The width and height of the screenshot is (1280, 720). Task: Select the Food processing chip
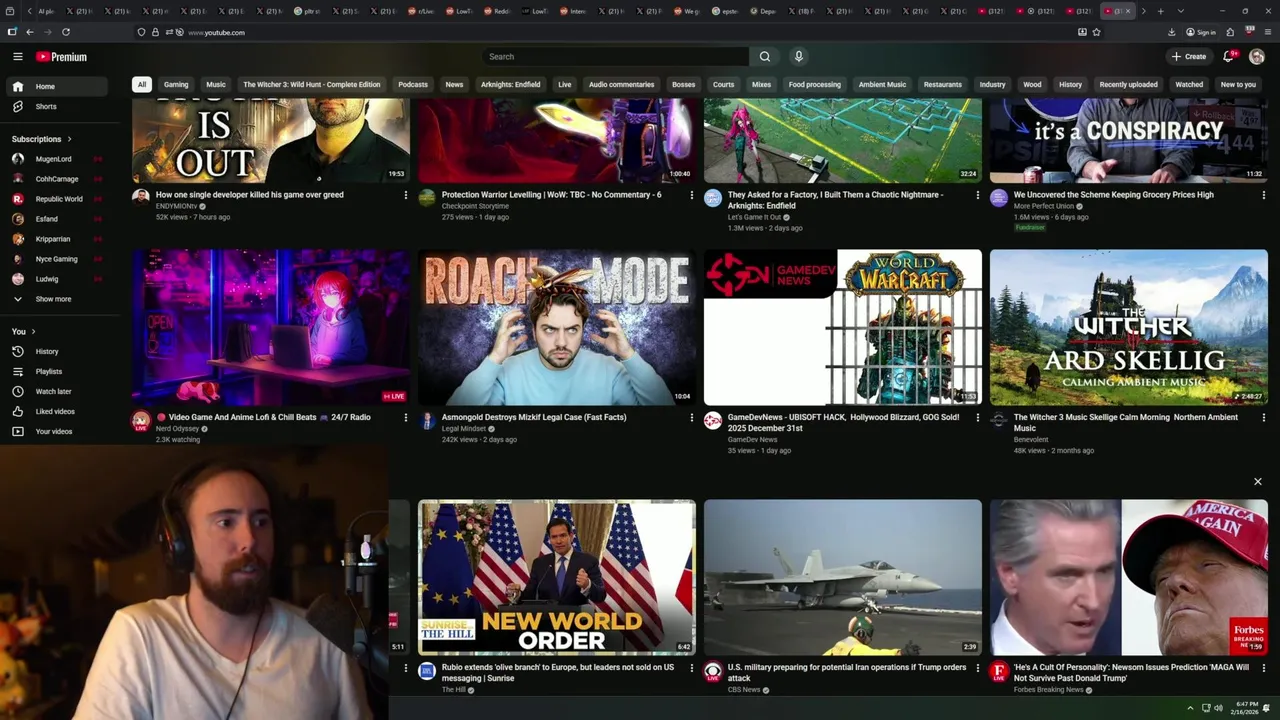point(815,85)
